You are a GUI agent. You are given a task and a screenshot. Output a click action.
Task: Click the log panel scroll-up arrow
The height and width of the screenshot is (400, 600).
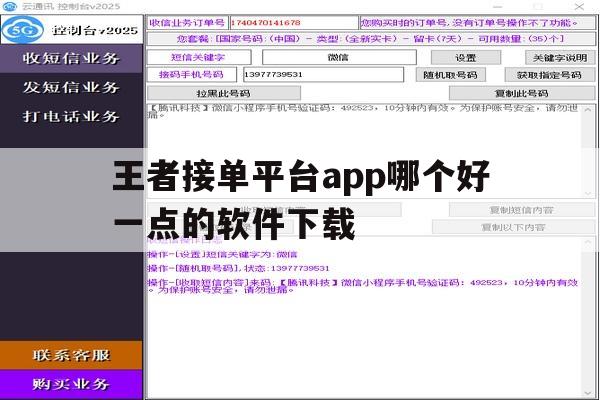pos(588,242)
